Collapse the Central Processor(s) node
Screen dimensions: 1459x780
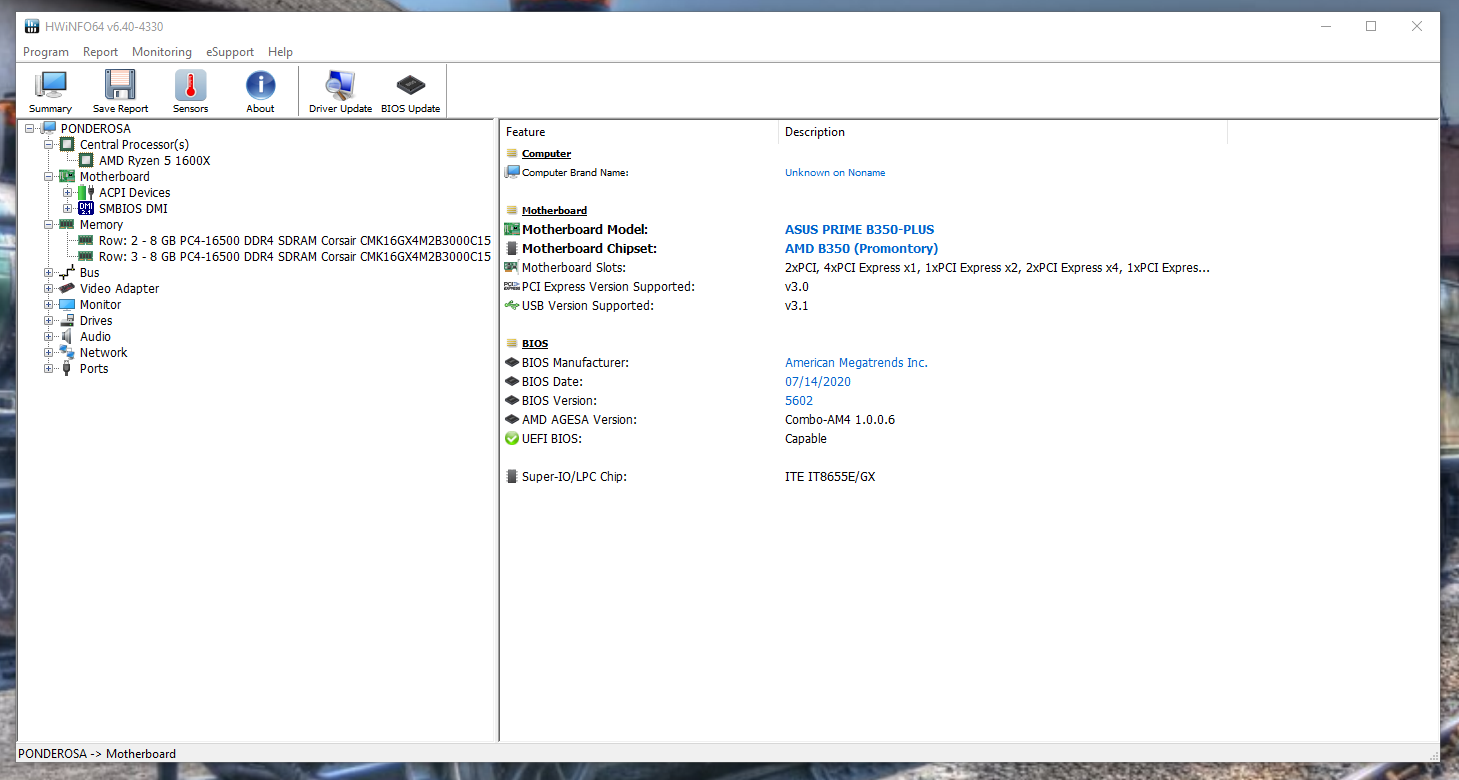pyautogui.click(x=49, y=145)
